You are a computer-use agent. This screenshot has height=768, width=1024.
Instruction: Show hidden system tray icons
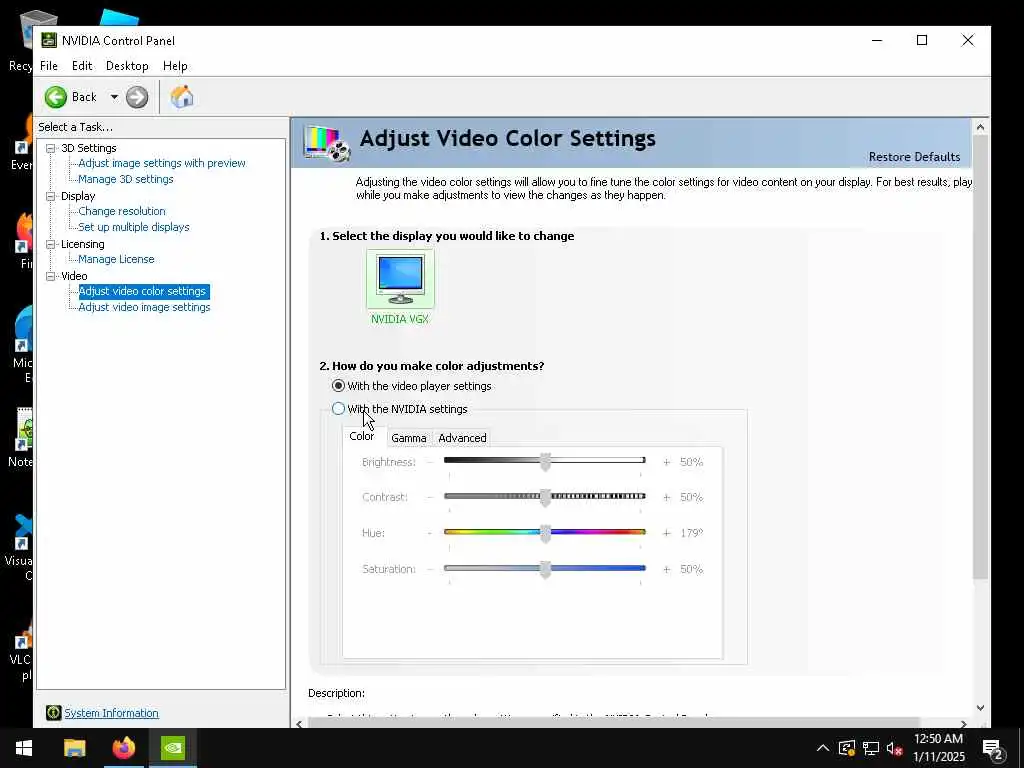point(823,748)
